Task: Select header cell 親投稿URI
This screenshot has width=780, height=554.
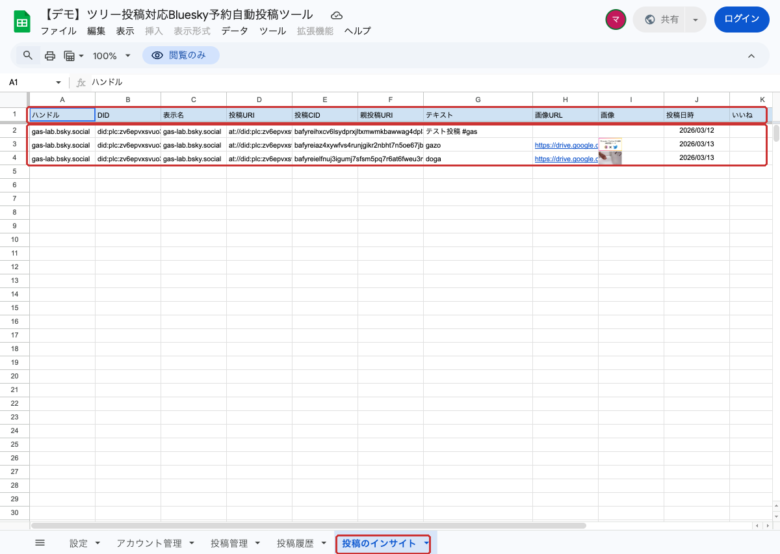Action: tap(390, 115)
